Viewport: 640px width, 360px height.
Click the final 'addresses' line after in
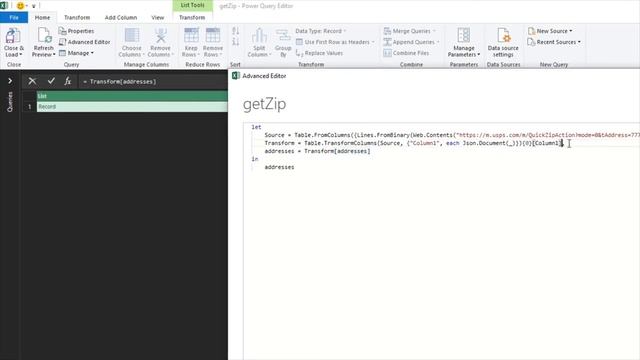click(x=279, y=167)
